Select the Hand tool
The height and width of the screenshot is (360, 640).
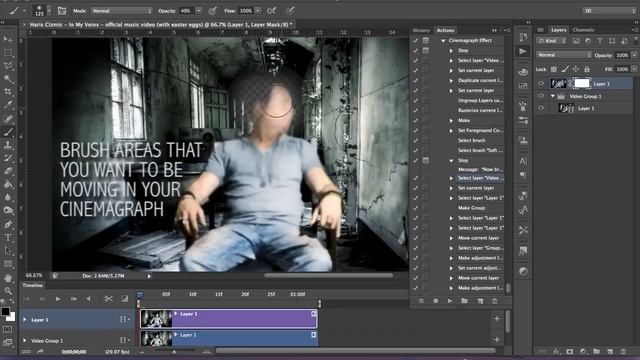(8, 278)
